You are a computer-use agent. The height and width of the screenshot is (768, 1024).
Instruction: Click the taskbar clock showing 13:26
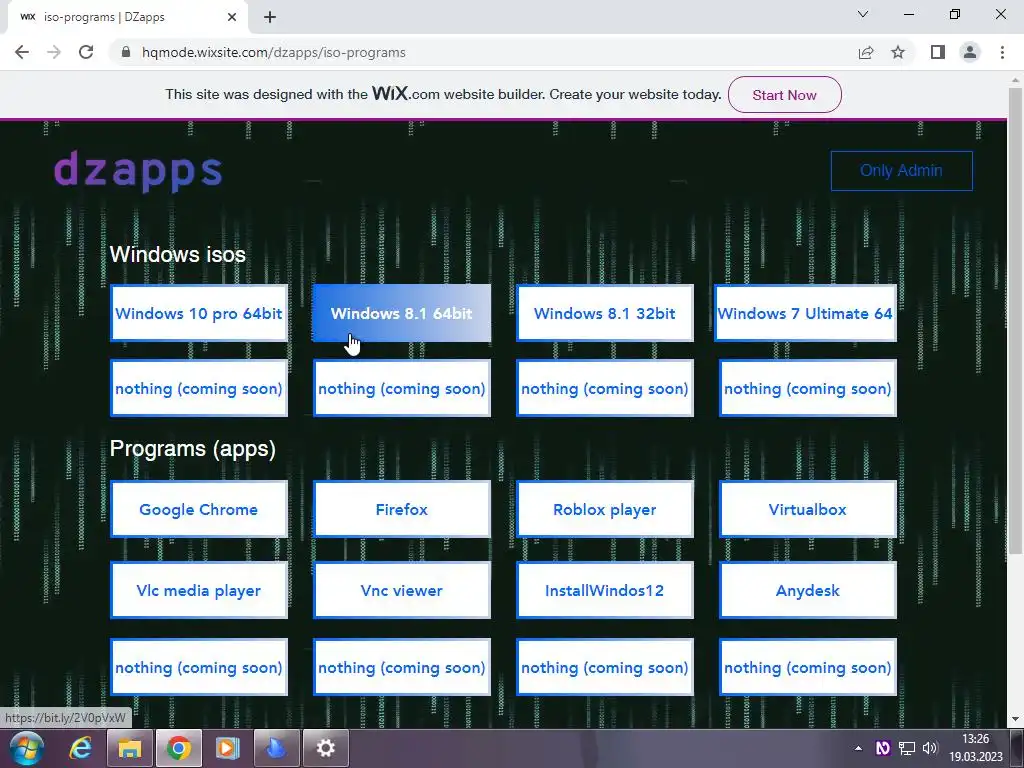tap(975, 748)
